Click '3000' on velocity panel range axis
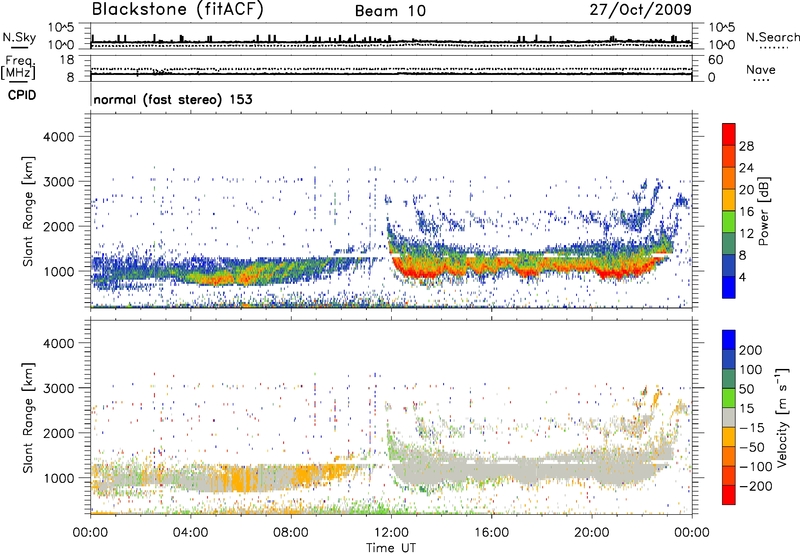This screenshot has height=554, width=800. pyautogui.click(x=58, y=388)
